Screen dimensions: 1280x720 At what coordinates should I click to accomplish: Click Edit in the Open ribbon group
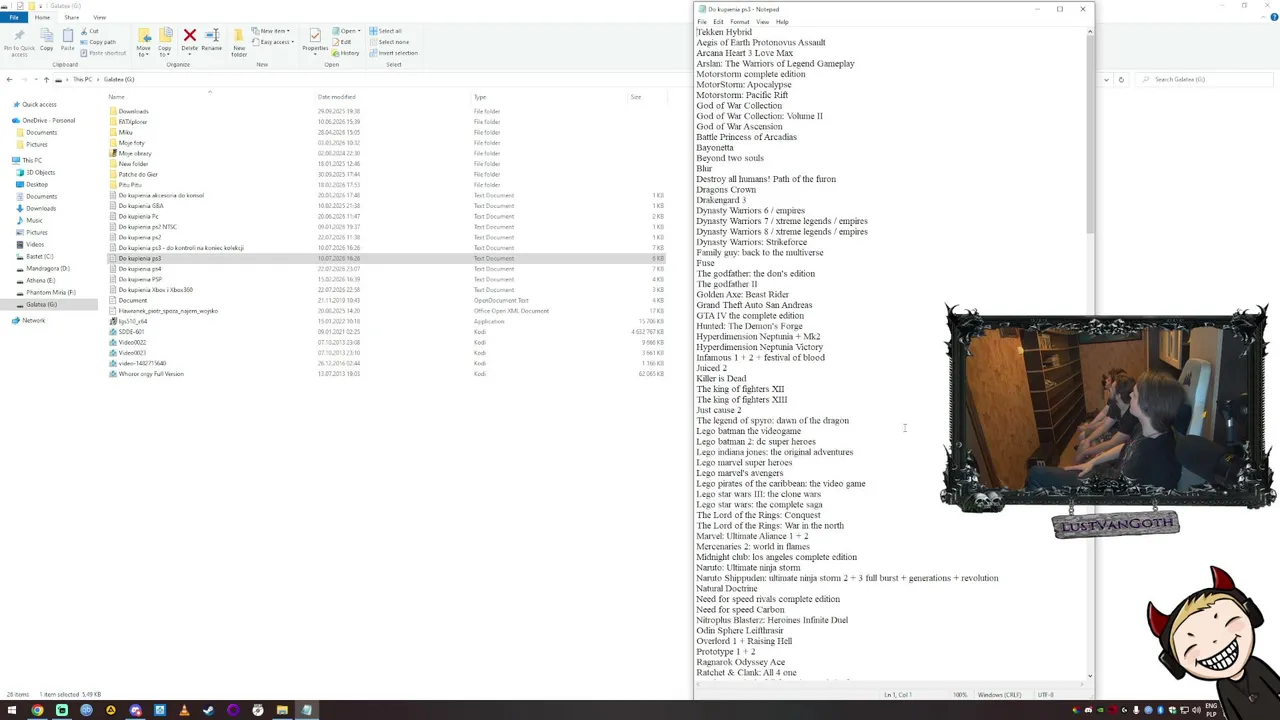tap(343, 42)
